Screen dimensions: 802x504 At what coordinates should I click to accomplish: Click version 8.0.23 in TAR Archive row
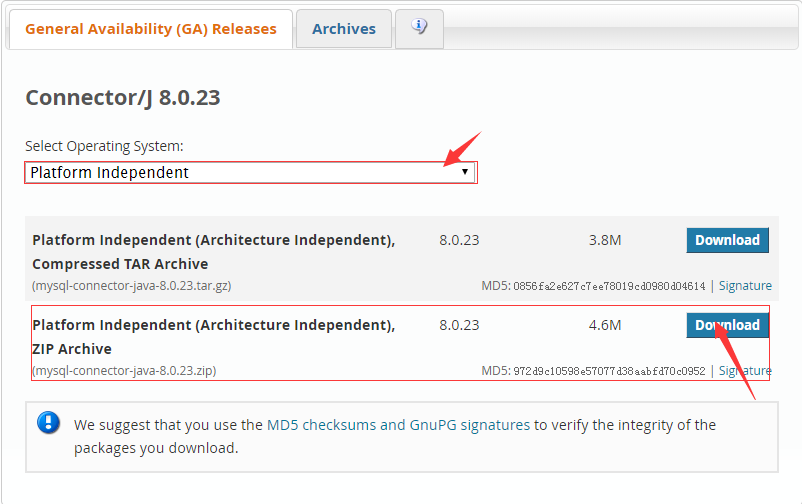(459, 240)
